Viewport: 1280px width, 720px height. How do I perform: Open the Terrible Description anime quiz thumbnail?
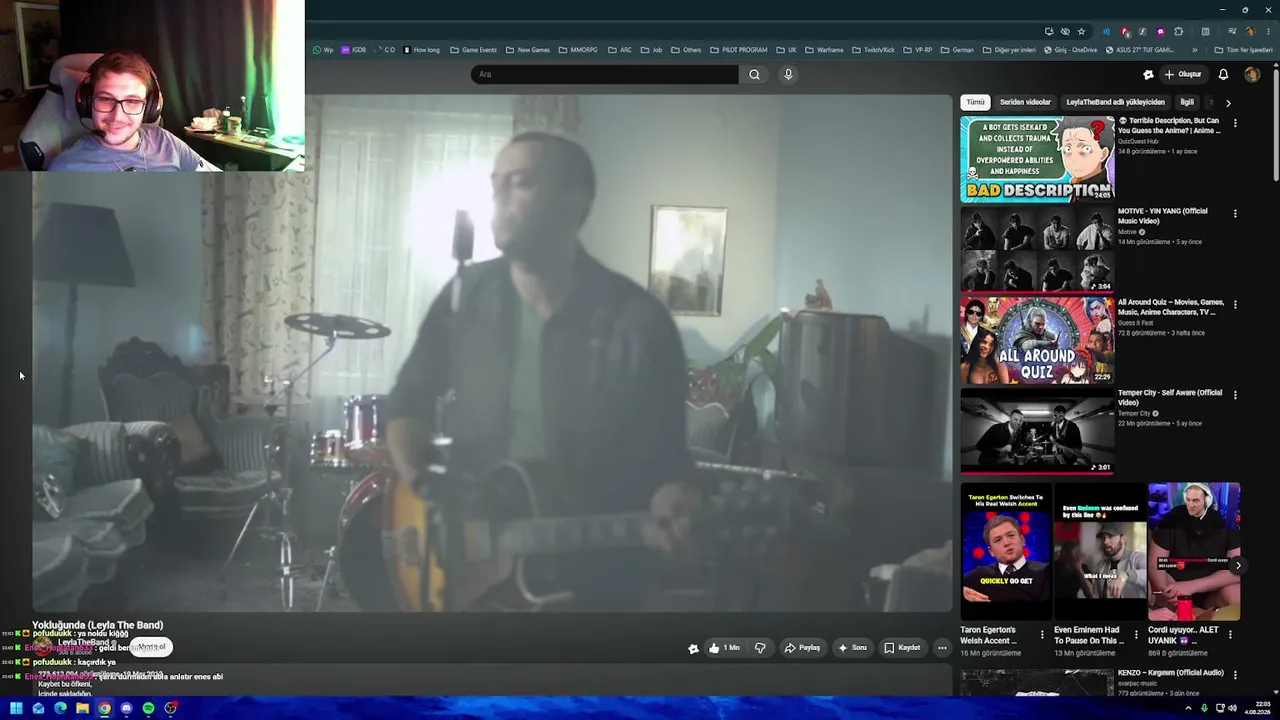point(1037,159)
